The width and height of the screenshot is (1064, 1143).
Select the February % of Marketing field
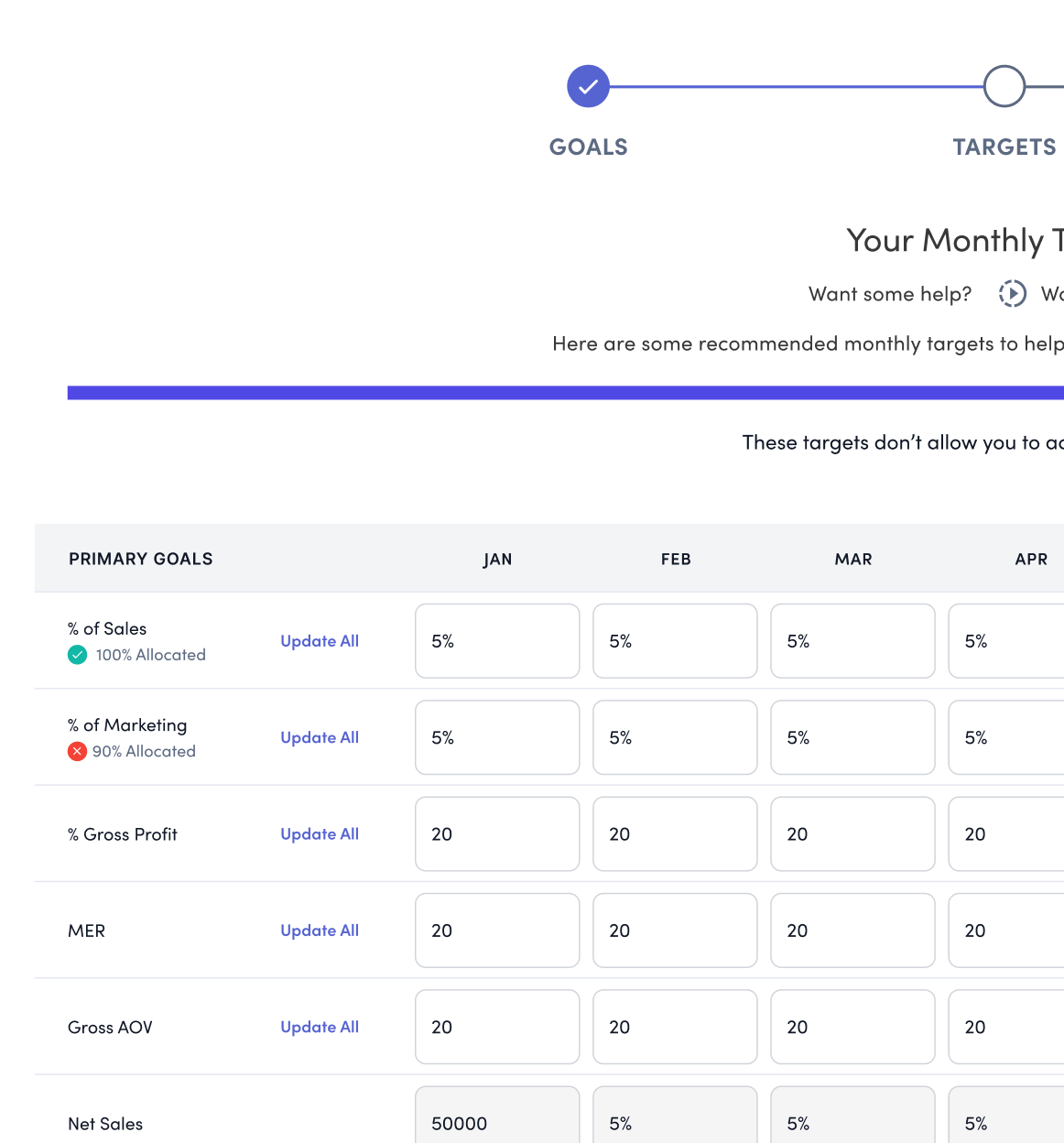[x=675, y=737]
